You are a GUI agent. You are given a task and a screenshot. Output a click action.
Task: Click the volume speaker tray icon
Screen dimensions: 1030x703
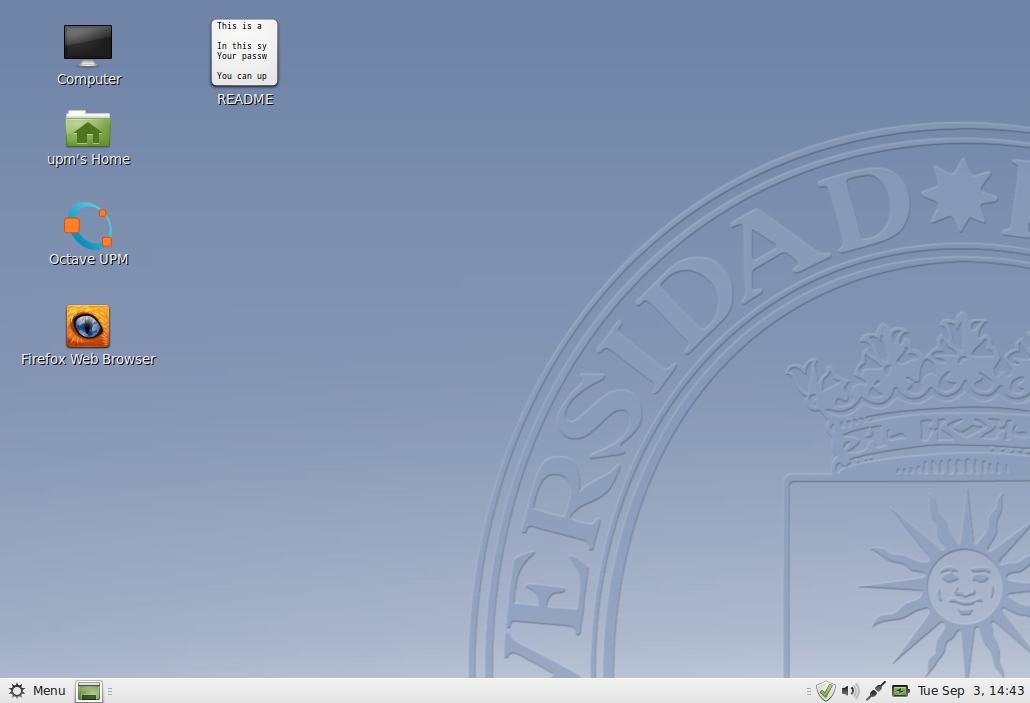point(850,691)
